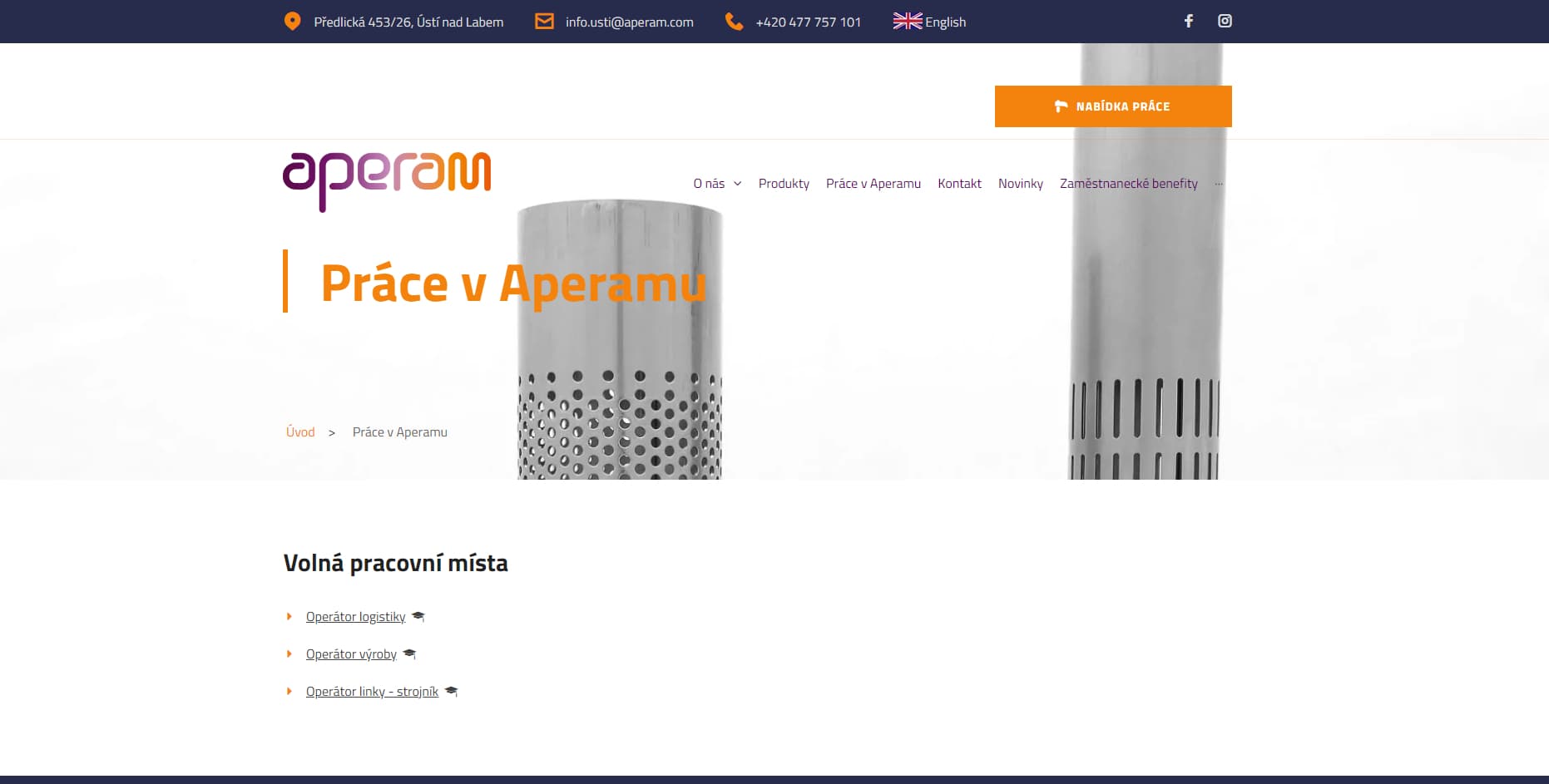Image resolution: width=1549 pixels, height=784 pixels.
Task: Click the phone handset icon
Action: 734,22
